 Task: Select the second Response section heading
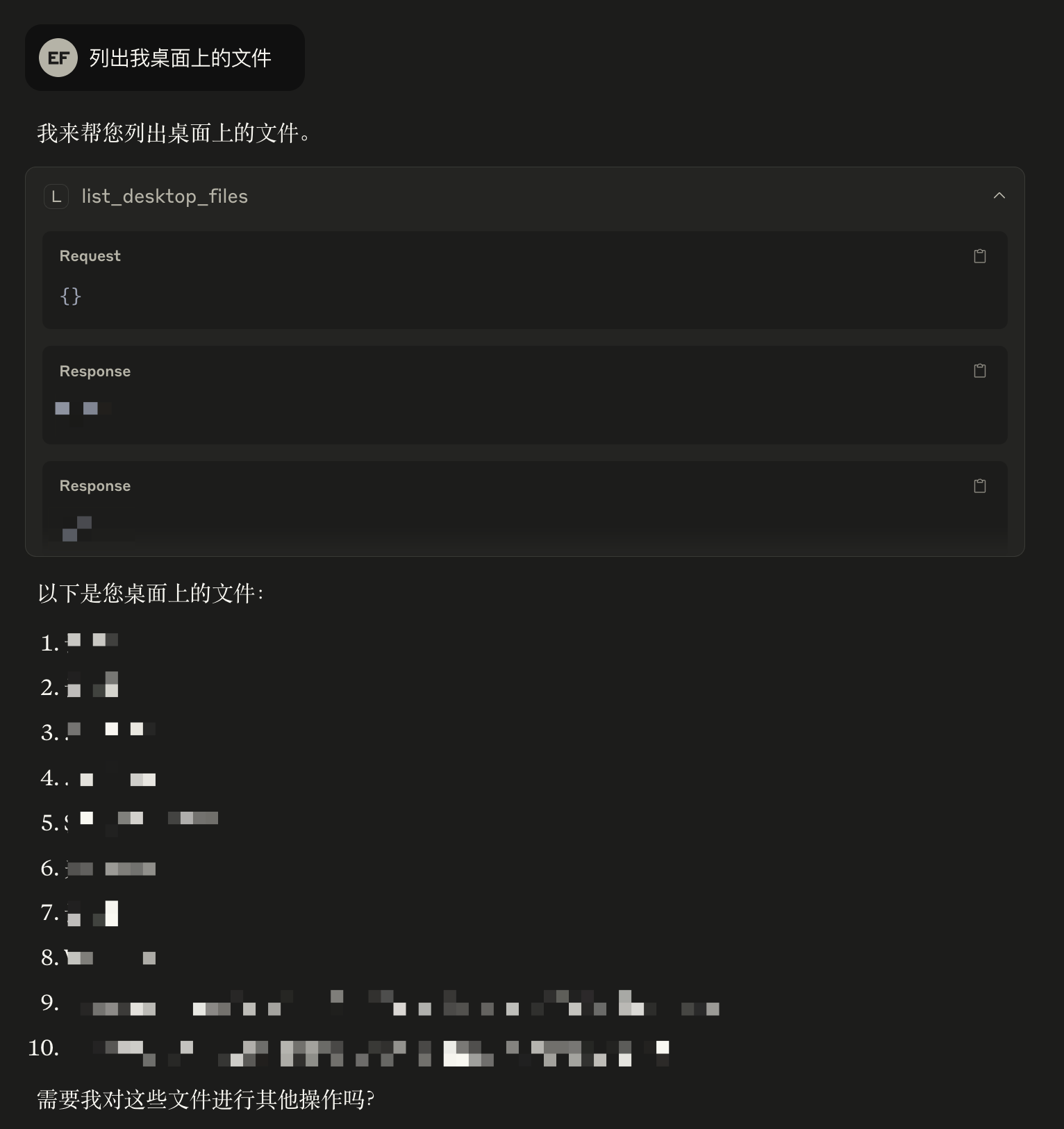pos(95,486)
